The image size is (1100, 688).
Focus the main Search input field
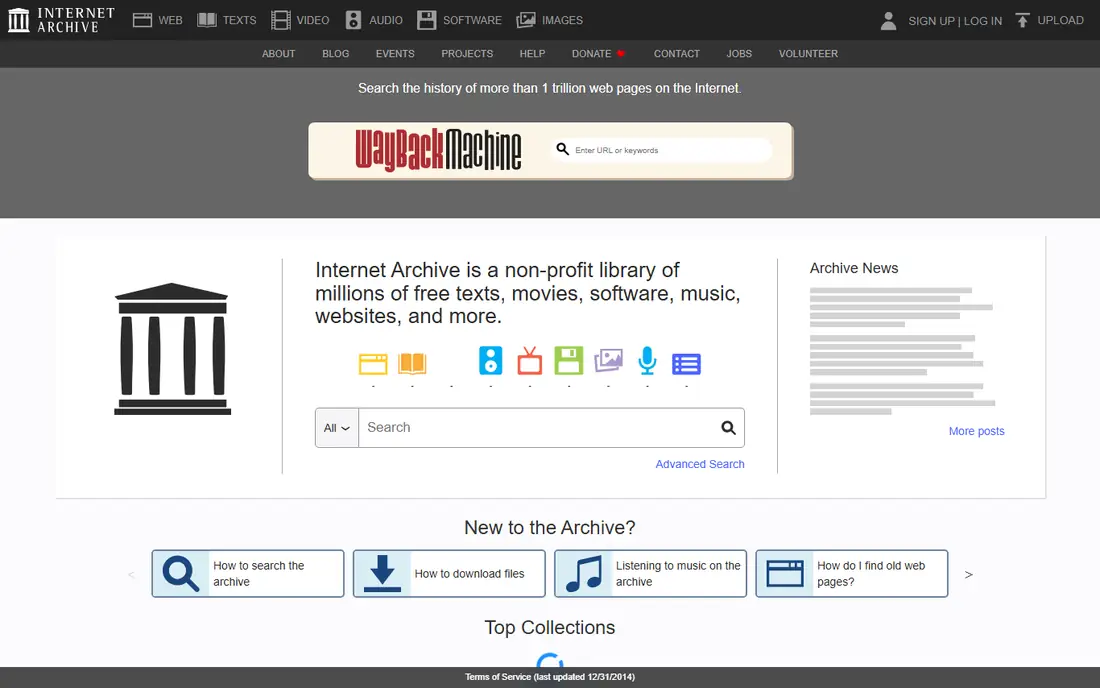click(x=537, y=428)
